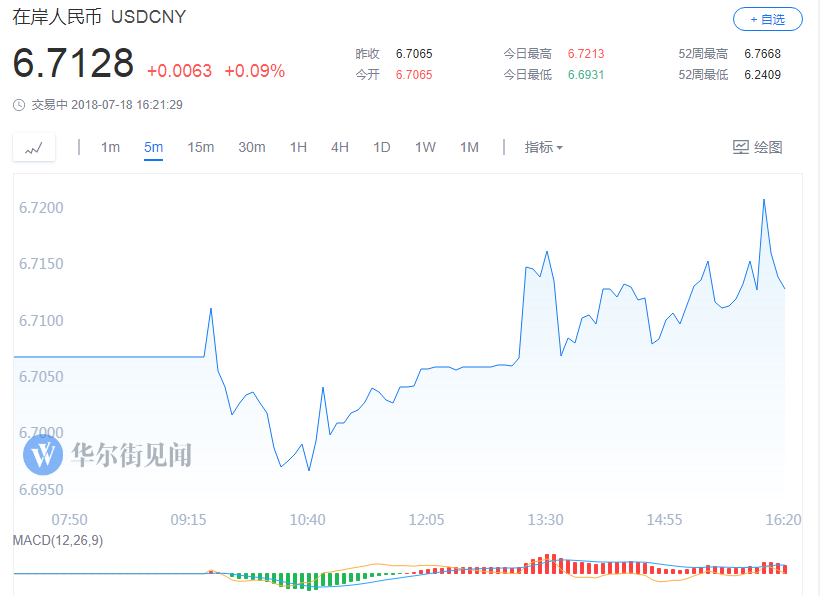Screen dimensions: 820x596
Task: Click the 绘图 drawing tool icon
Action: click(741, 147)
